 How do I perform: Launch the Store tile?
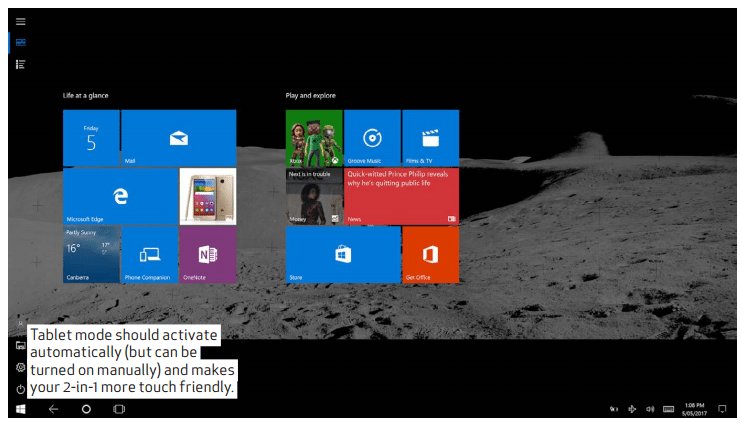[x=343, y=255]
